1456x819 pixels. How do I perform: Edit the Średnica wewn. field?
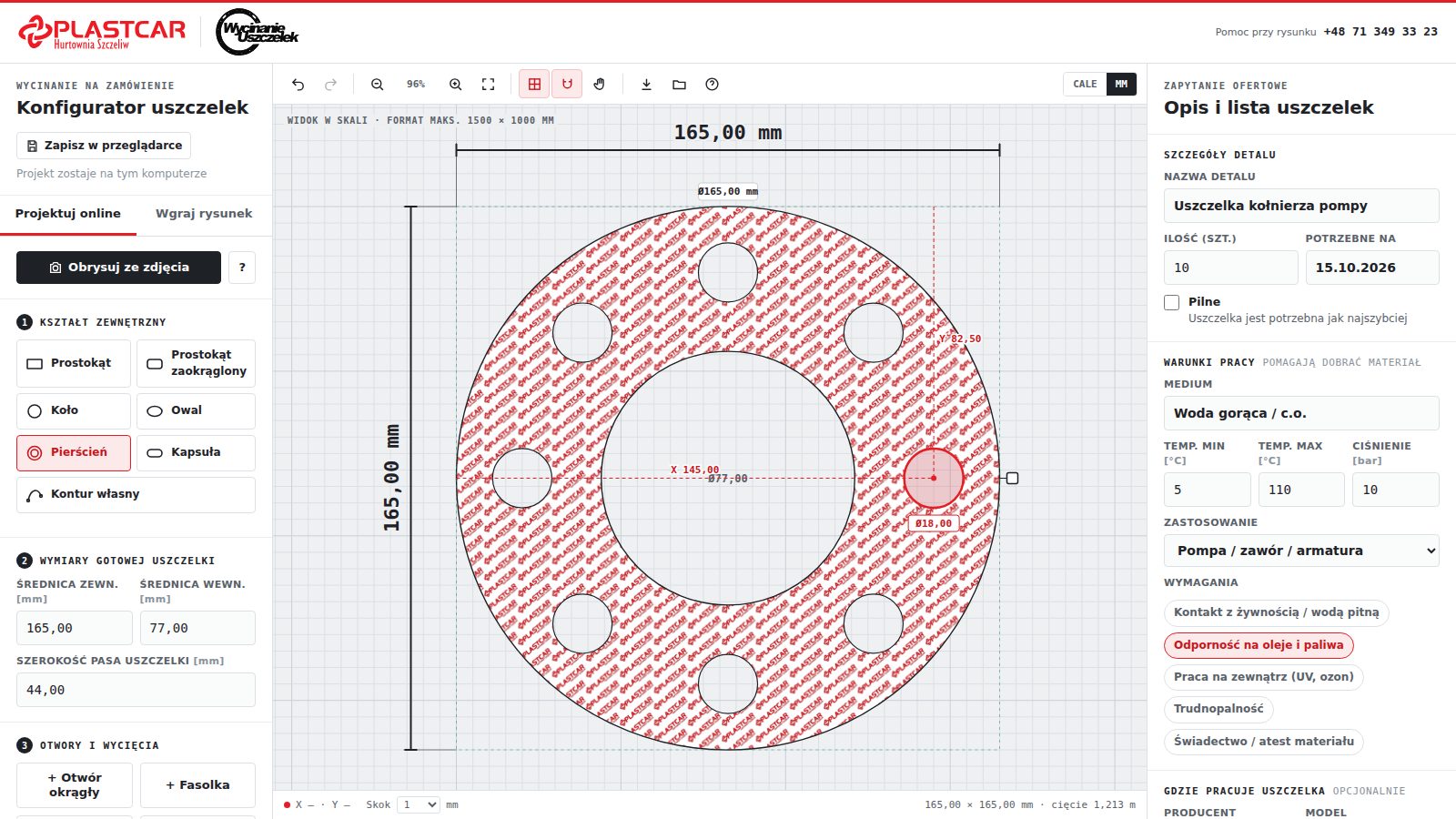197,628
